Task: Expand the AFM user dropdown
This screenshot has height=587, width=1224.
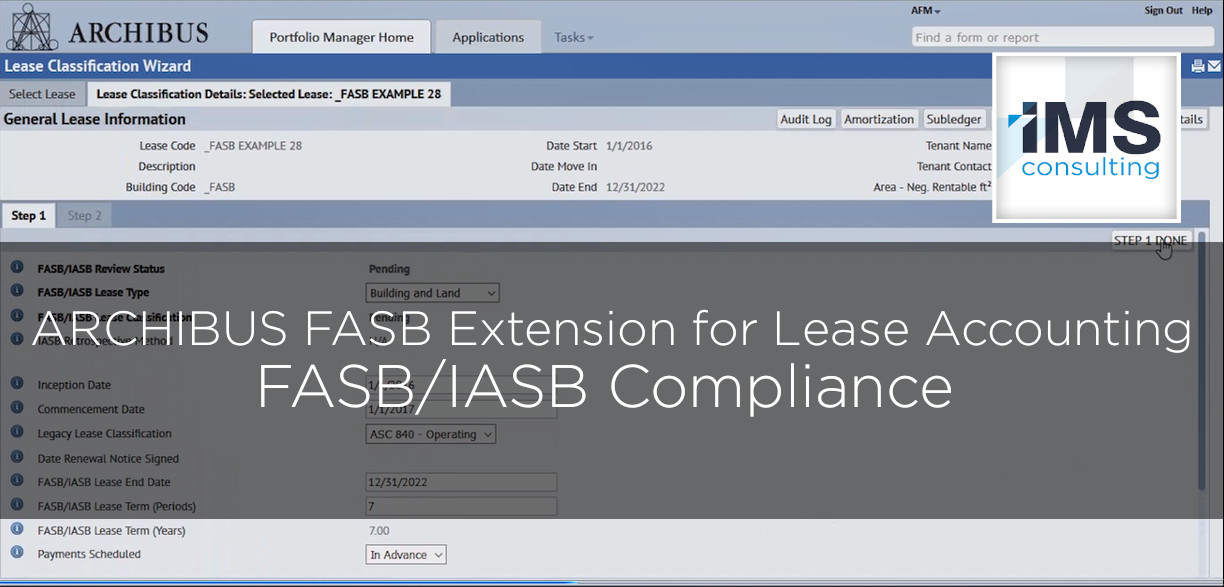Action: click(x=926, y=10)
